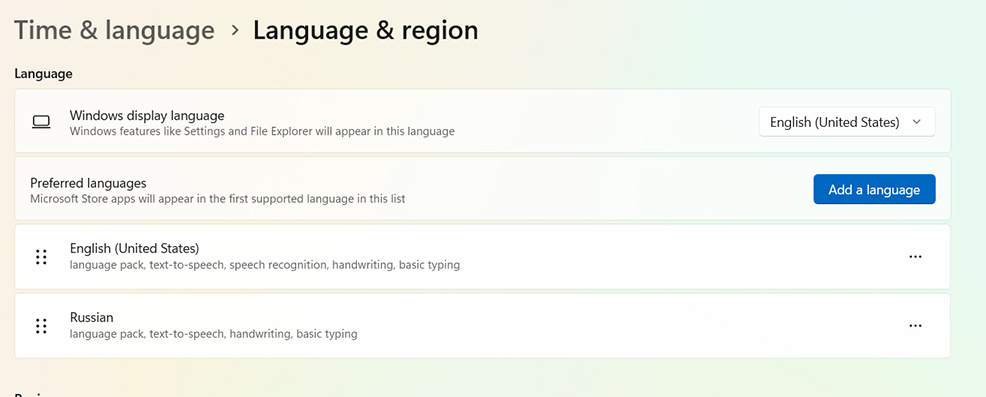
Task: Grab the drag handle beside English (United States)
Action: (x=42, y=257)
